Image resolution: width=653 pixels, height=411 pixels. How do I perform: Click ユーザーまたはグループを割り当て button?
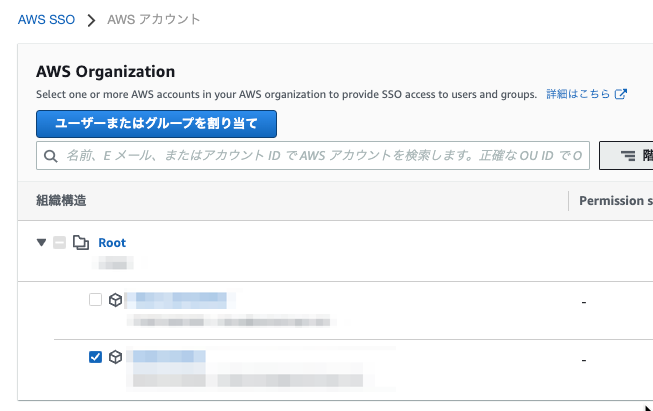[156, 124]
